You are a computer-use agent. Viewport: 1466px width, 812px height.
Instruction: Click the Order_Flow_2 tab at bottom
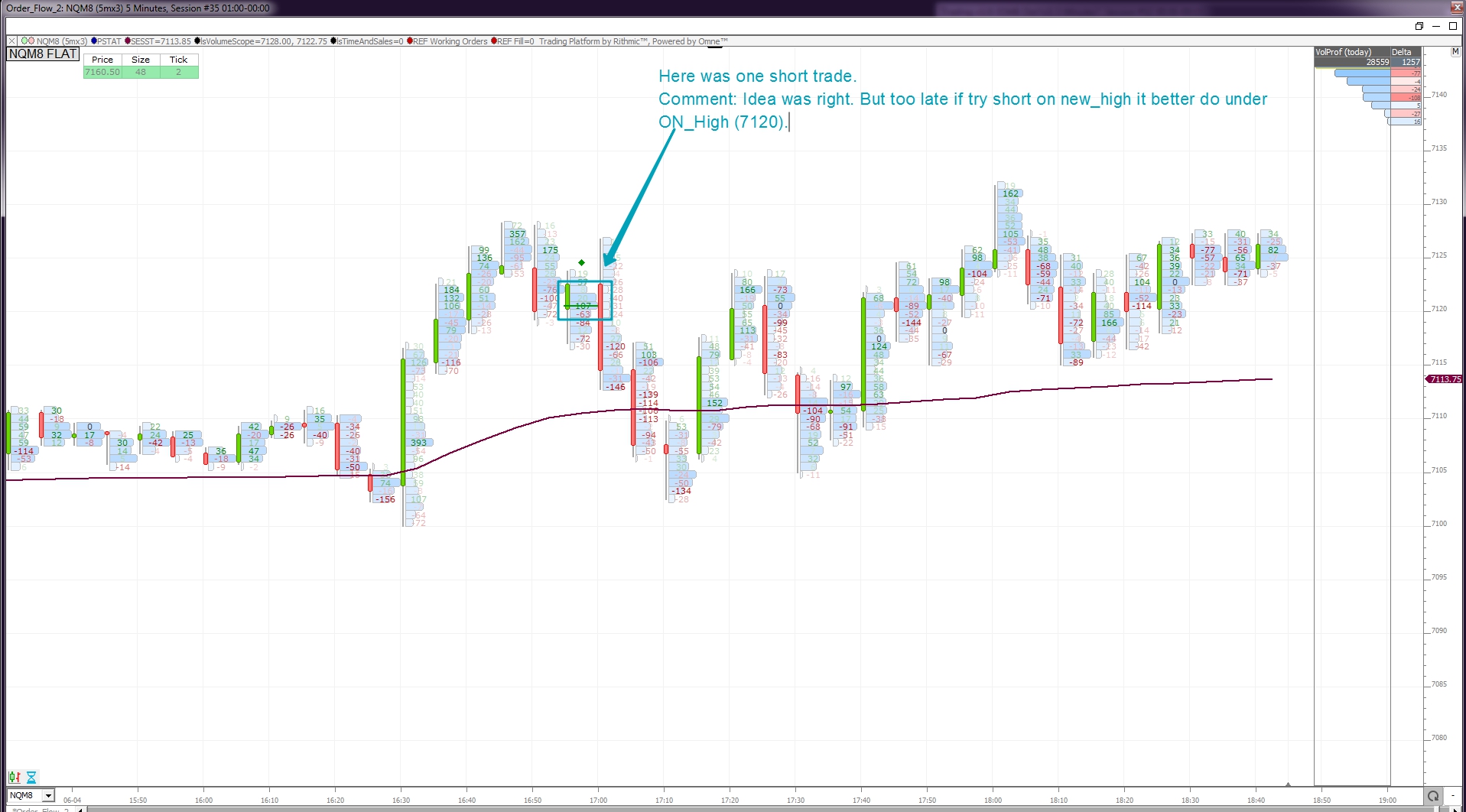pyautogui.click(x=40, y=810)
